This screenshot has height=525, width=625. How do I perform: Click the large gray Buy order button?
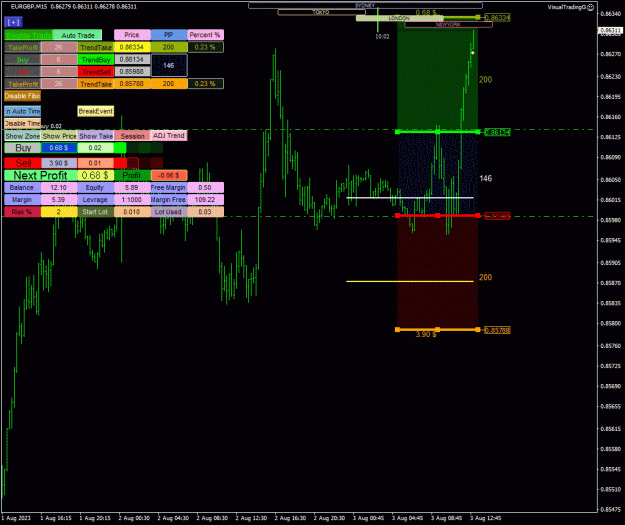point(23,148)
